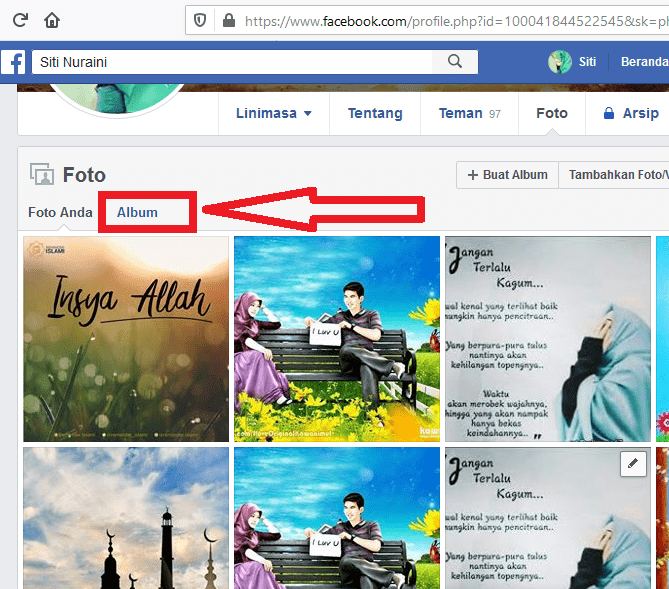The image size is (669, 589).
Task: Switch to the Album tab
Action: 137,212
